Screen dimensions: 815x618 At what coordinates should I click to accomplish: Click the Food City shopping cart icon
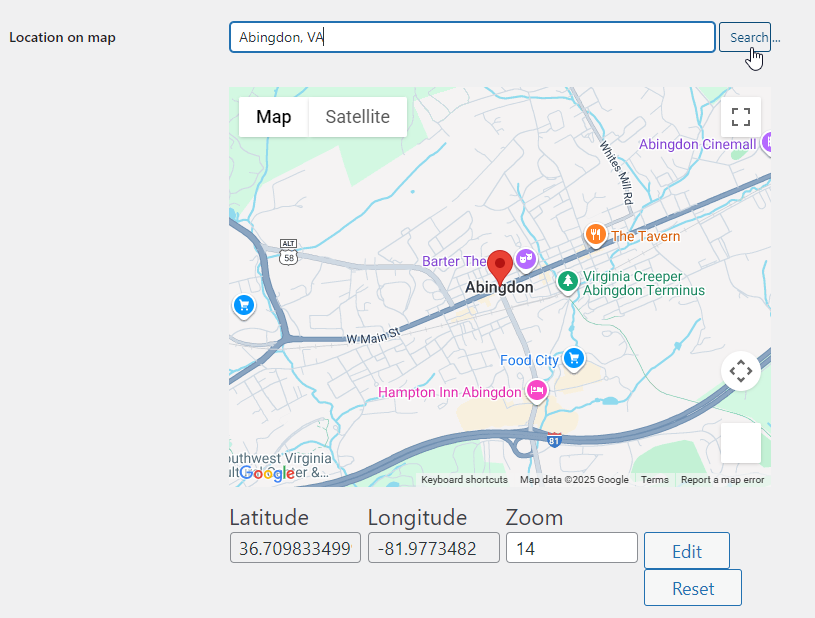pos(573,358)
